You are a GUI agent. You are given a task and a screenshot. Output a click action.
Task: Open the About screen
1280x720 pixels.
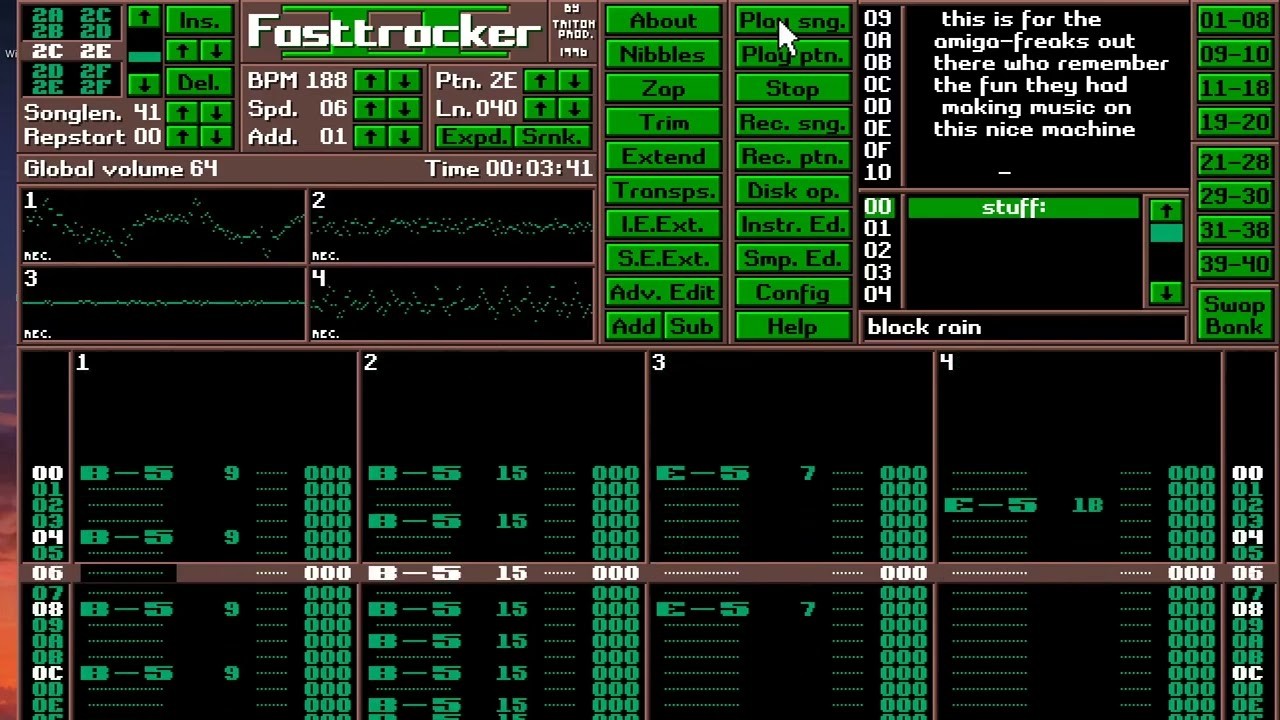[663, 20]
